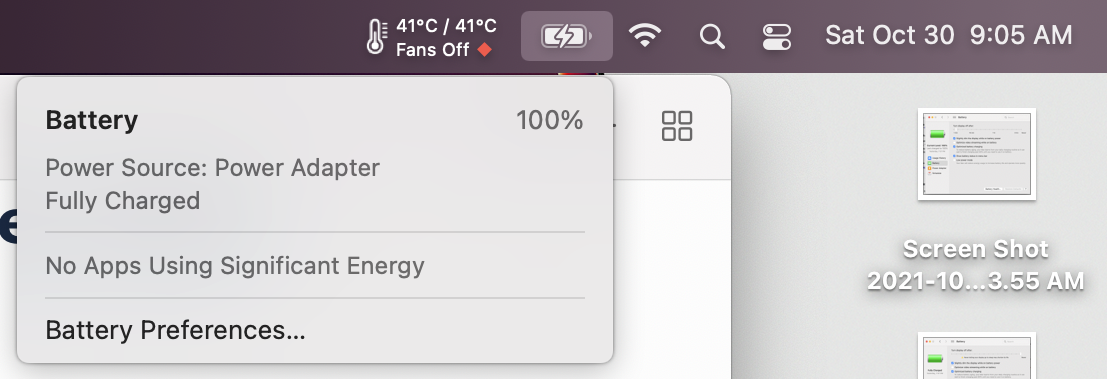The width and height of the screenshot is (1107, 379).
Task: Click the 41°C / 41°C temperature readout
Action: (446, 26)
